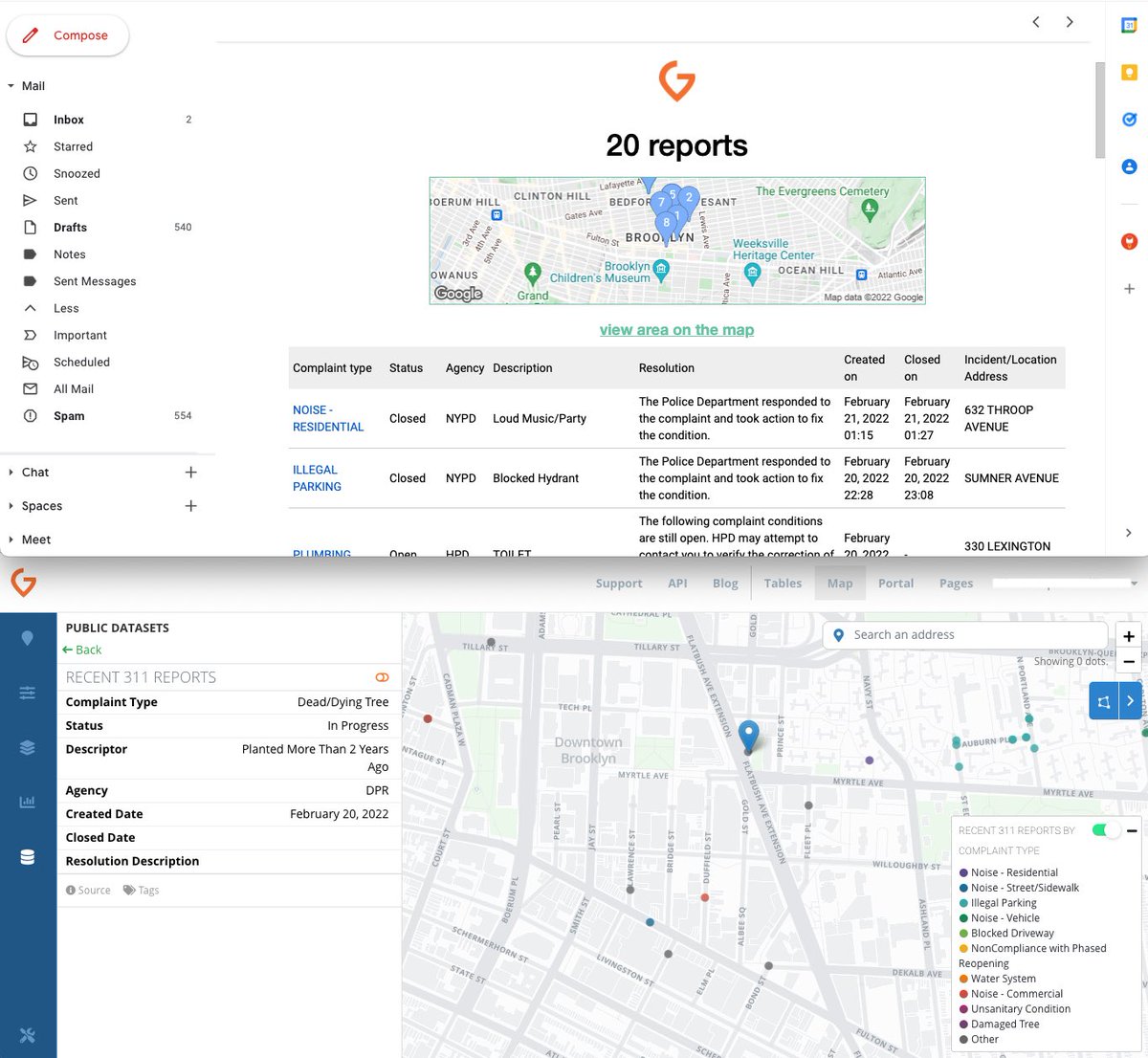Go to the newer email arrow
The image size is (1148, 1058).
coord(1036,22)
